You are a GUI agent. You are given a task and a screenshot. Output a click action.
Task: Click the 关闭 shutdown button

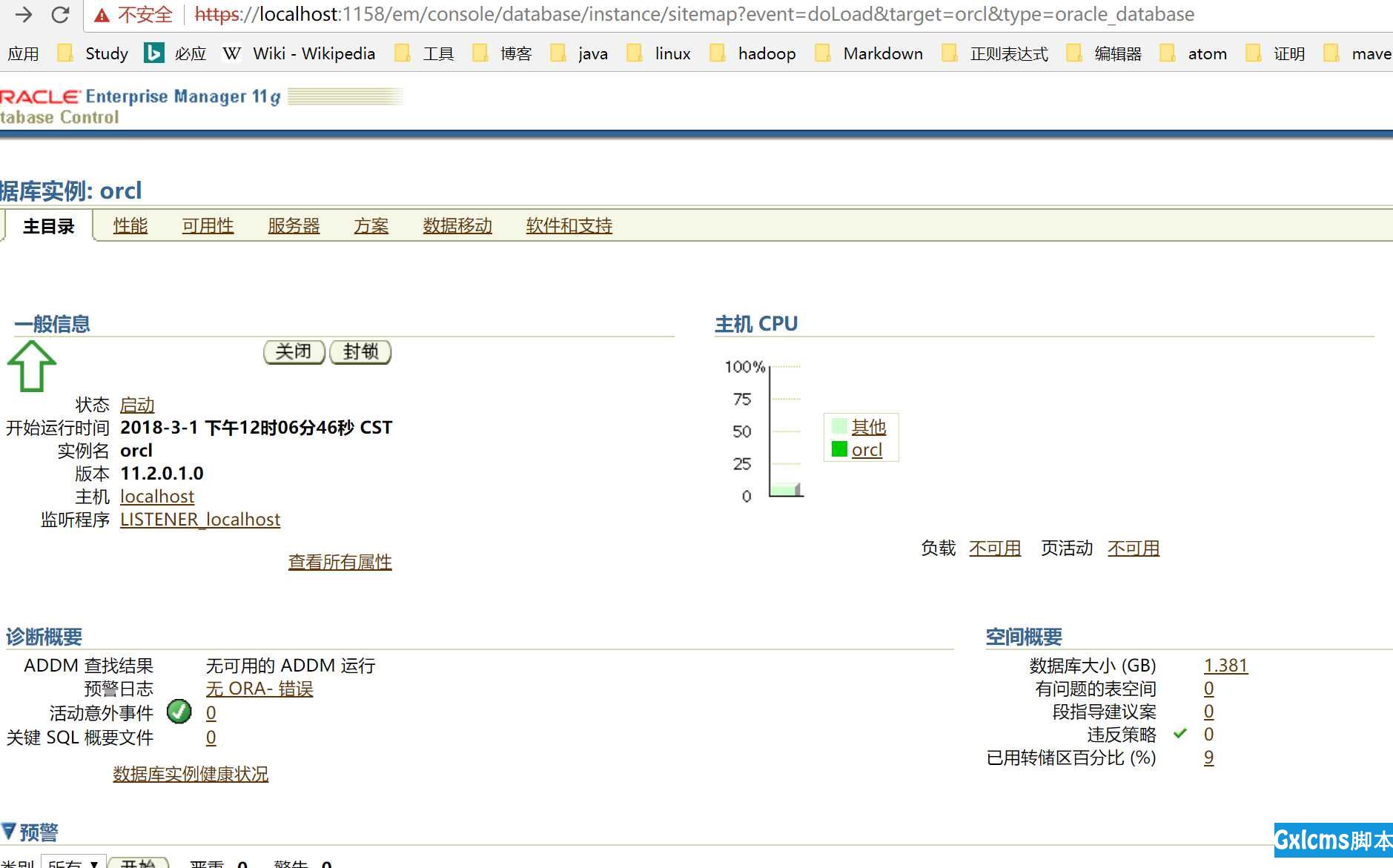tap(294, 351)
